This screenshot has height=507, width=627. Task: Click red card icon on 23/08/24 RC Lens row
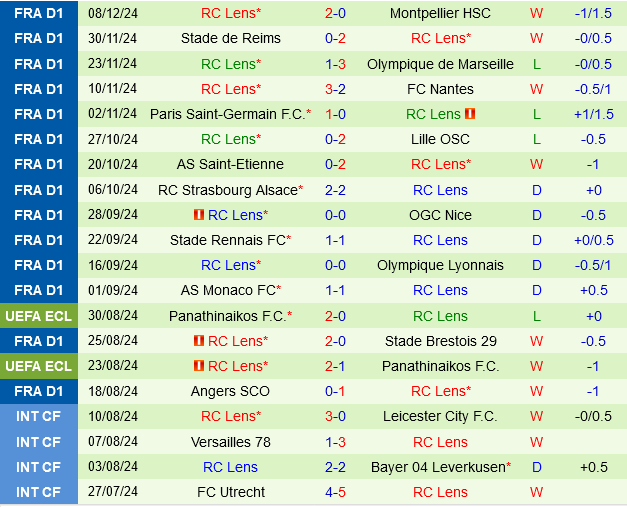tap(199, 366)
